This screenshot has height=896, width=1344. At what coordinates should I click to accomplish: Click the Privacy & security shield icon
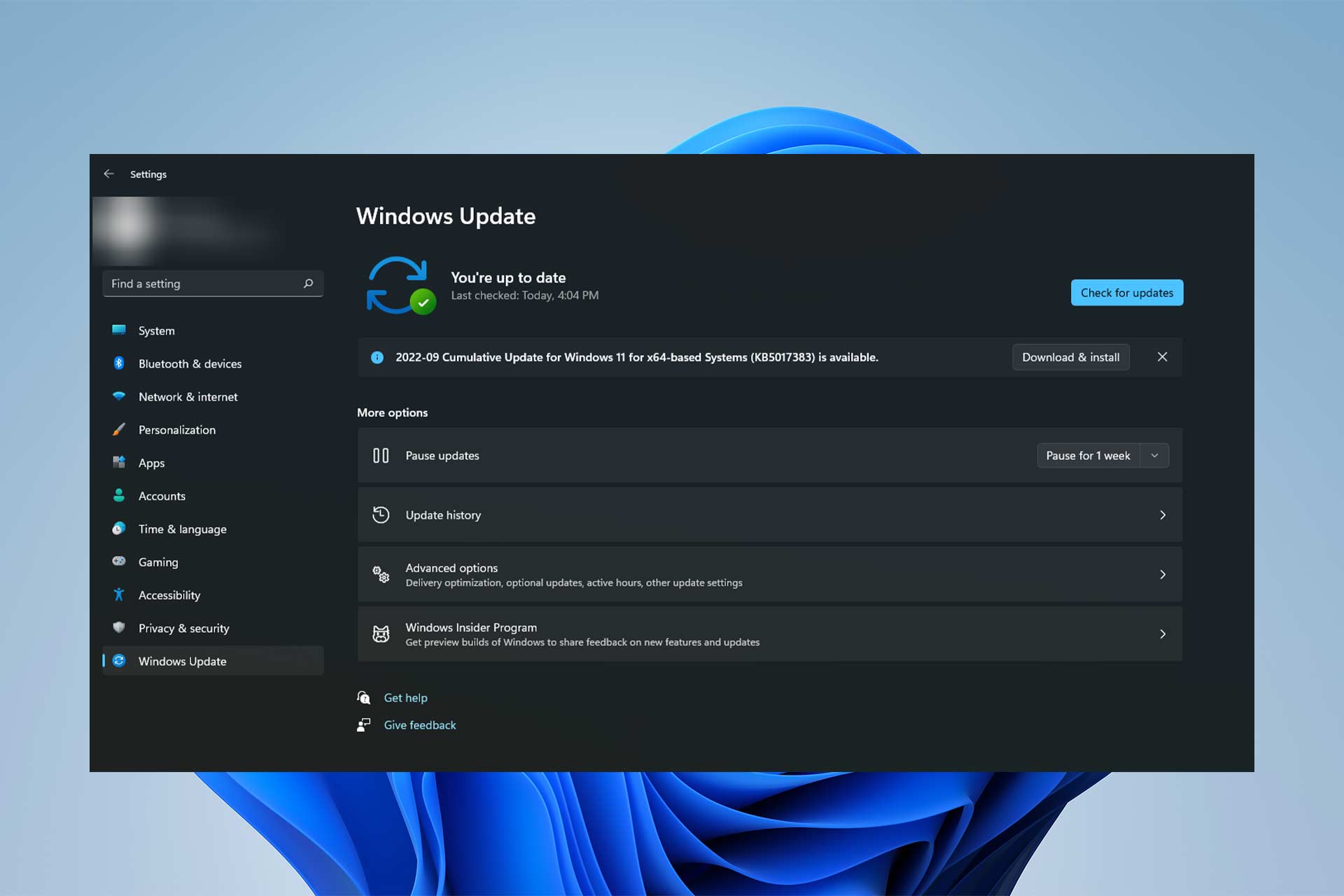pyautogui.click(x=119, y=627)
